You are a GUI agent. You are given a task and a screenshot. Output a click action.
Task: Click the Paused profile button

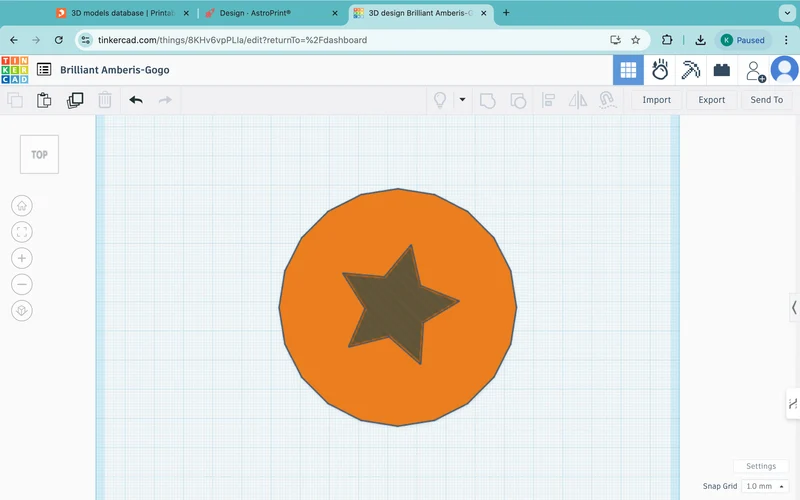pos(743,40)
